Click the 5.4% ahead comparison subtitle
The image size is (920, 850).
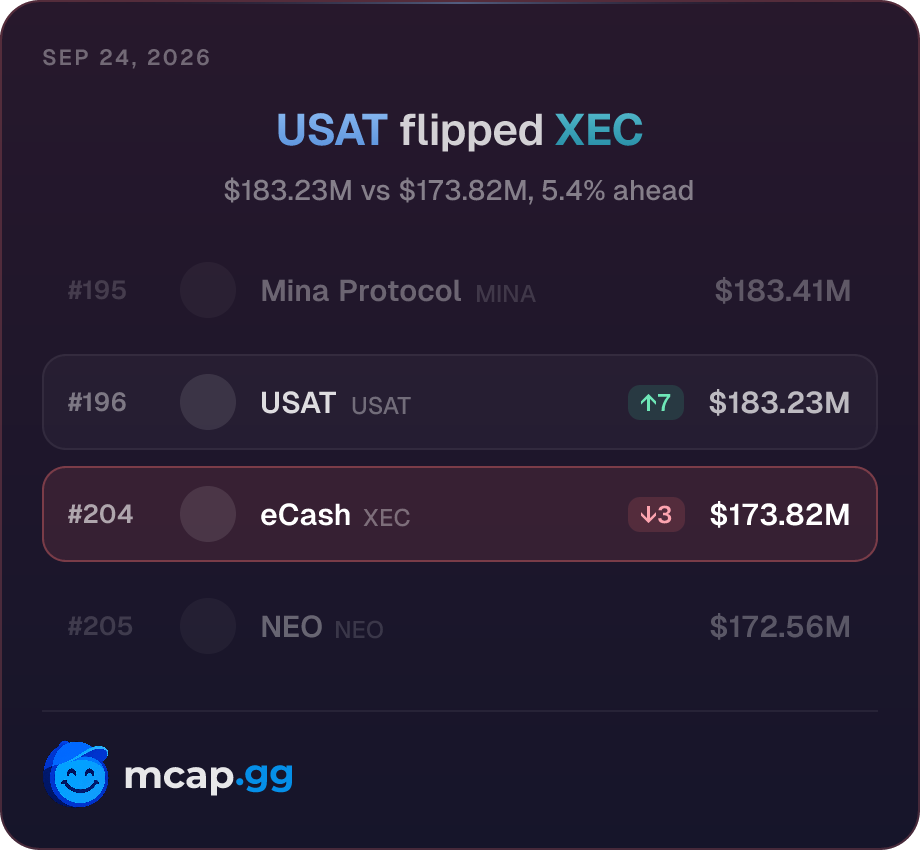tap(459, 191)
